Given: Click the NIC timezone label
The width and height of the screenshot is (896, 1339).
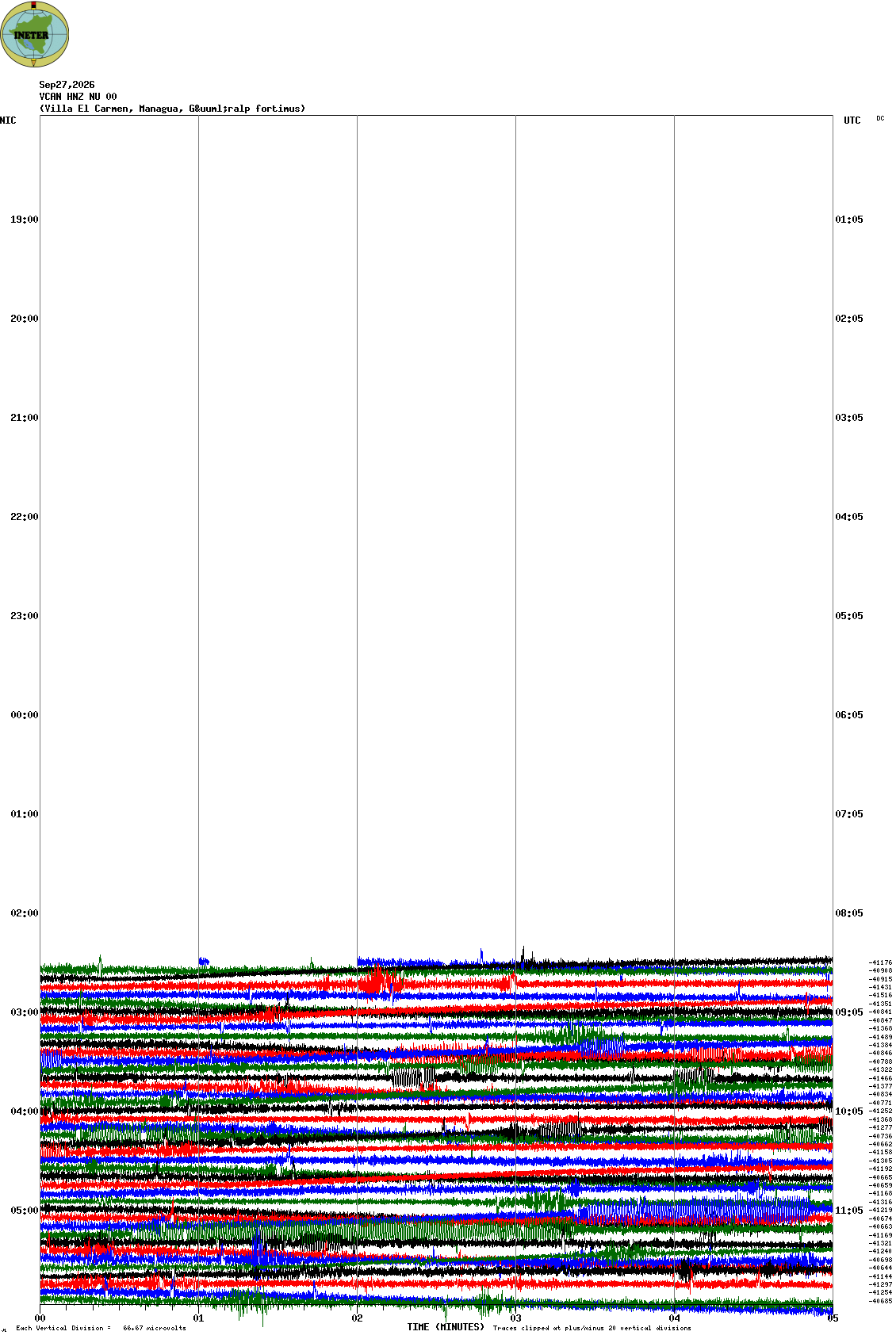Looking at the screenshot, I should (8, 121).
